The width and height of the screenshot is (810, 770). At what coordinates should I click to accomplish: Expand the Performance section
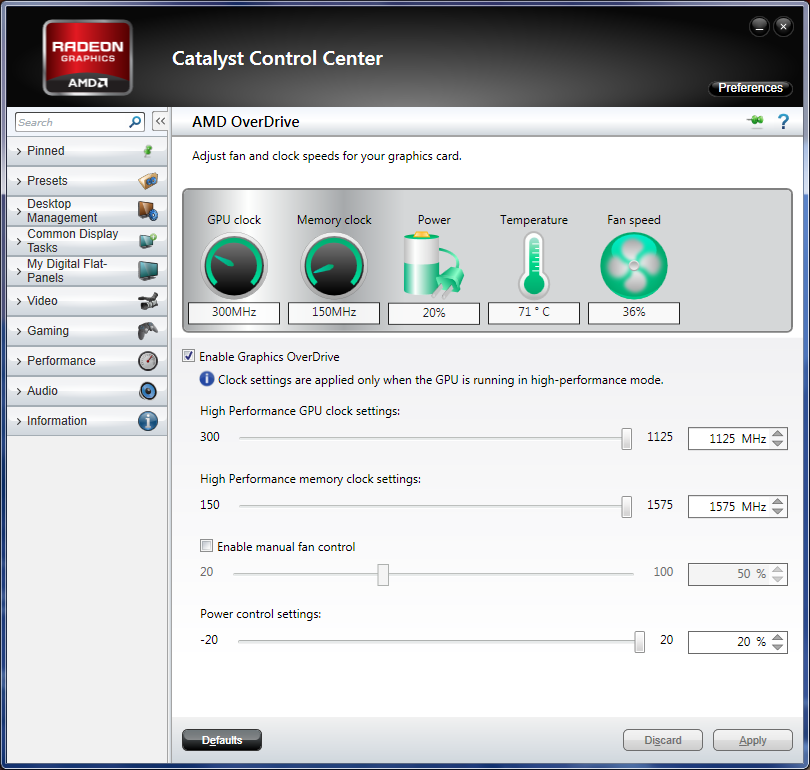[19, 360]
